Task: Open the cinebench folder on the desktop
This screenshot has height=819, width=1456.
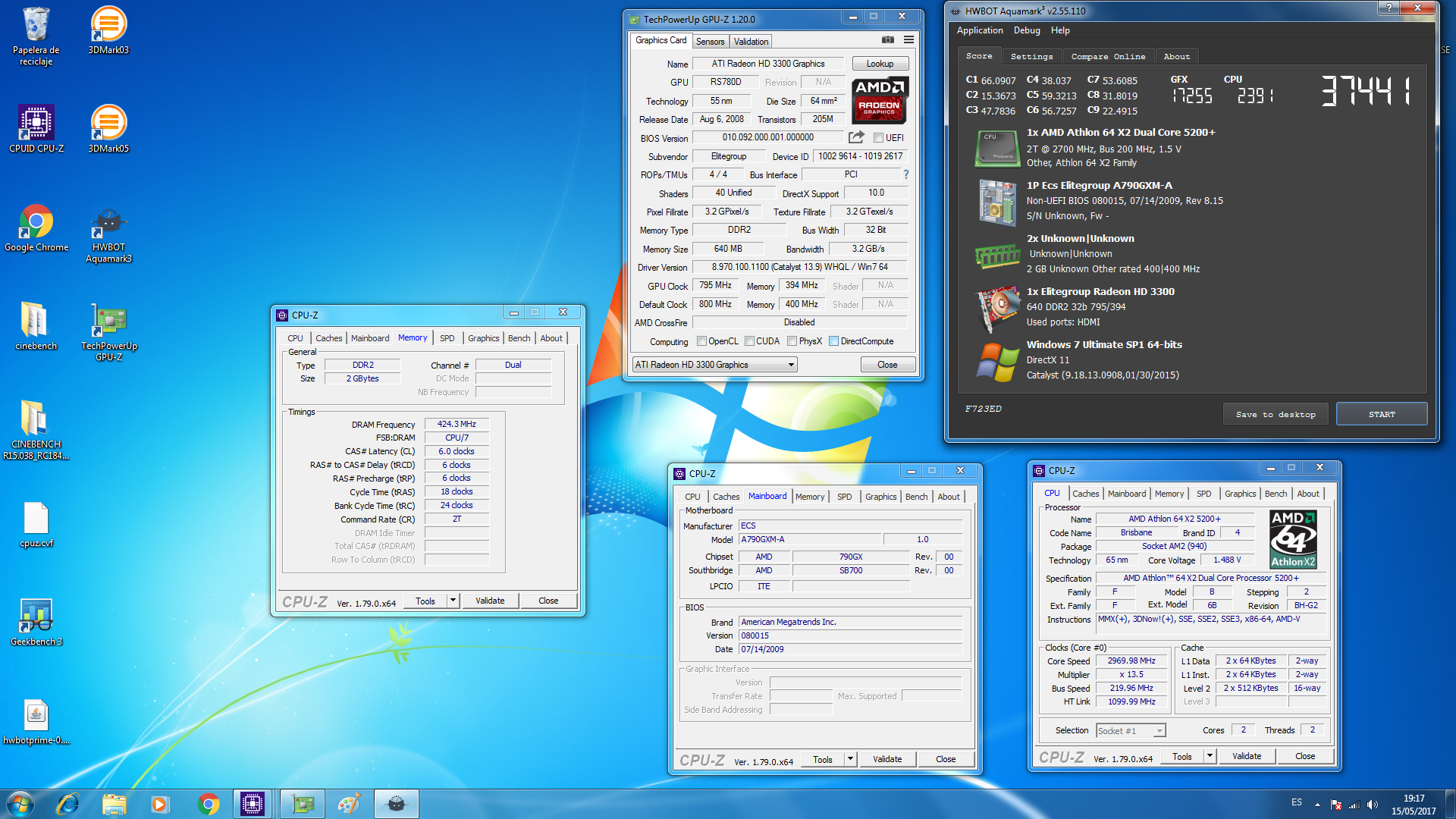Action: [x=36, y=326]
